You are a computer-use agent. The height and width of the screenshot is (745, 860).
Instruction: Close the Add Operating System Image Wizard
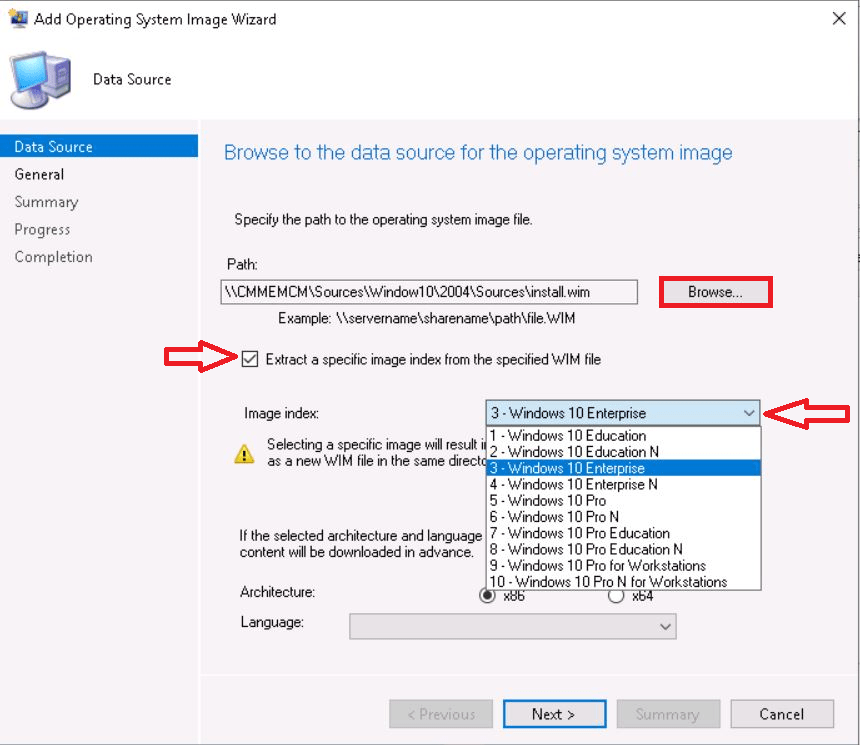coord(836,19)
